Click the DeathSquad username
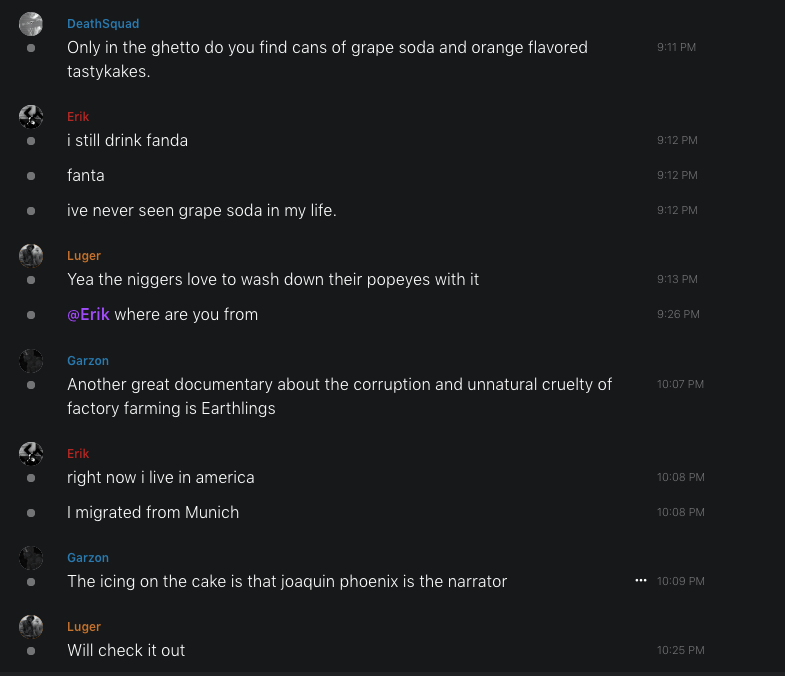This screenshot has height=676, width=785. tap(103, 24)
